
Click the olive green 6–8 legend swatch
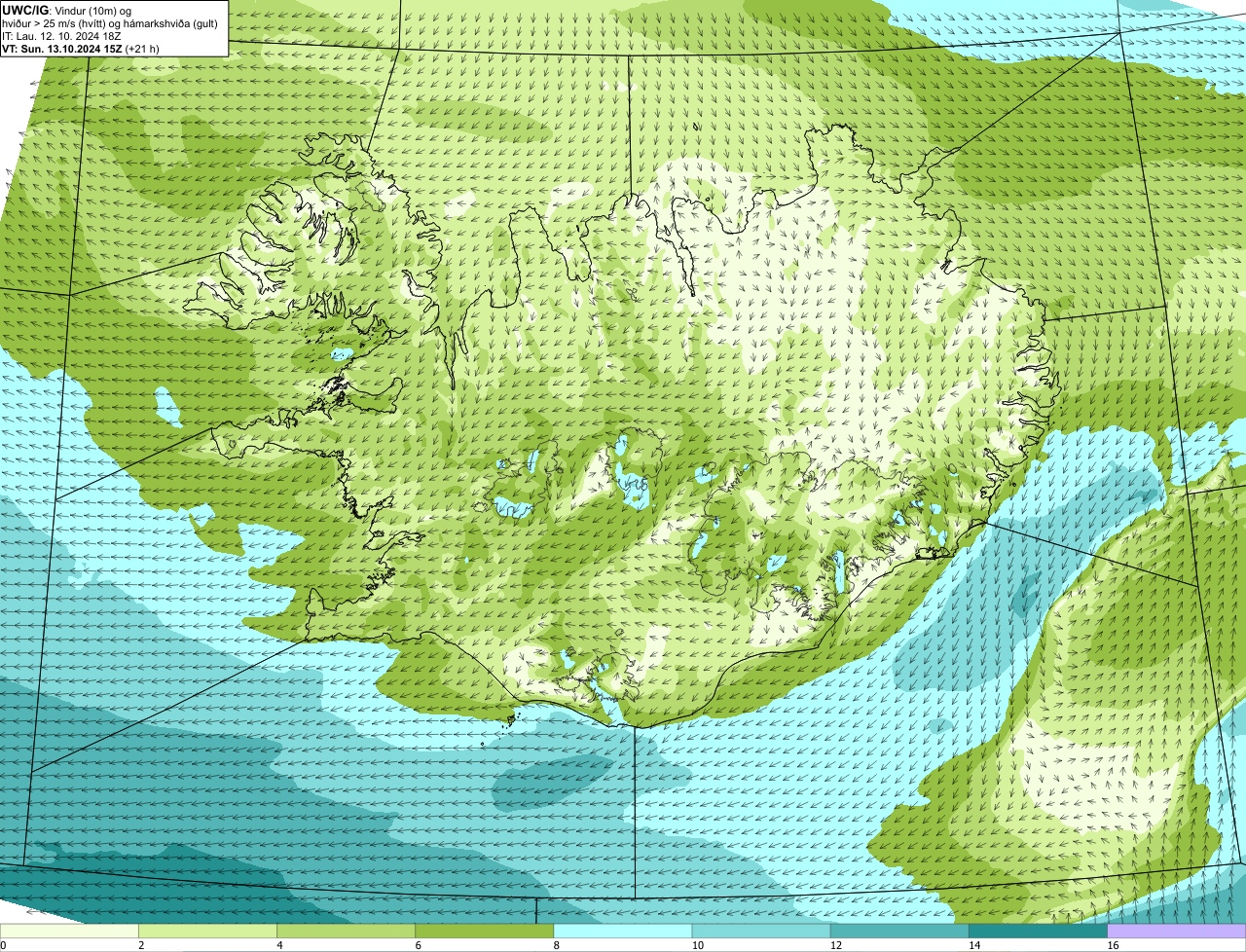485,931
